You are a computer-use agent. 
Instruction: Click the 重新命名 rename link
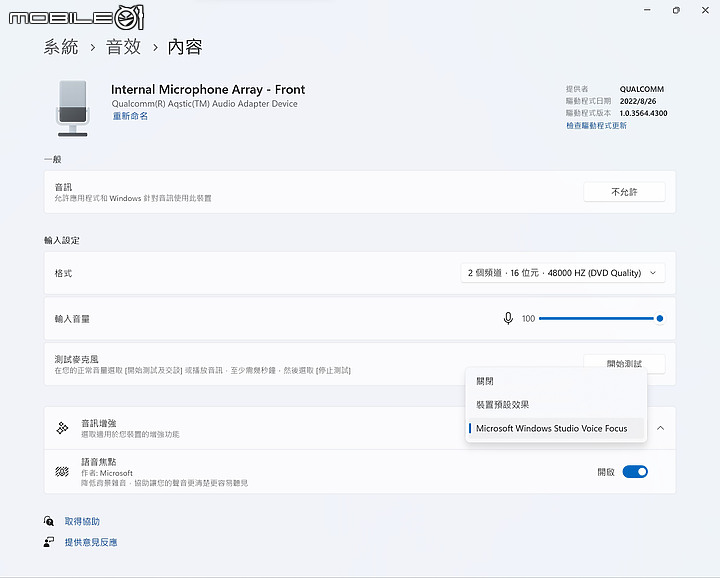coord(130,116)
